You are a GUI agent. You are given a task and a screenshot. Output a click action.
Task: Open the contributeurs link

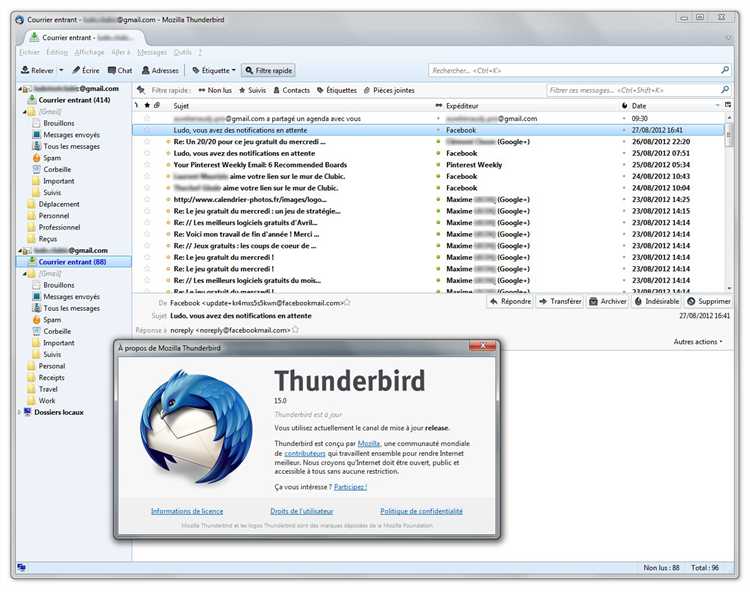coord(305,453)
